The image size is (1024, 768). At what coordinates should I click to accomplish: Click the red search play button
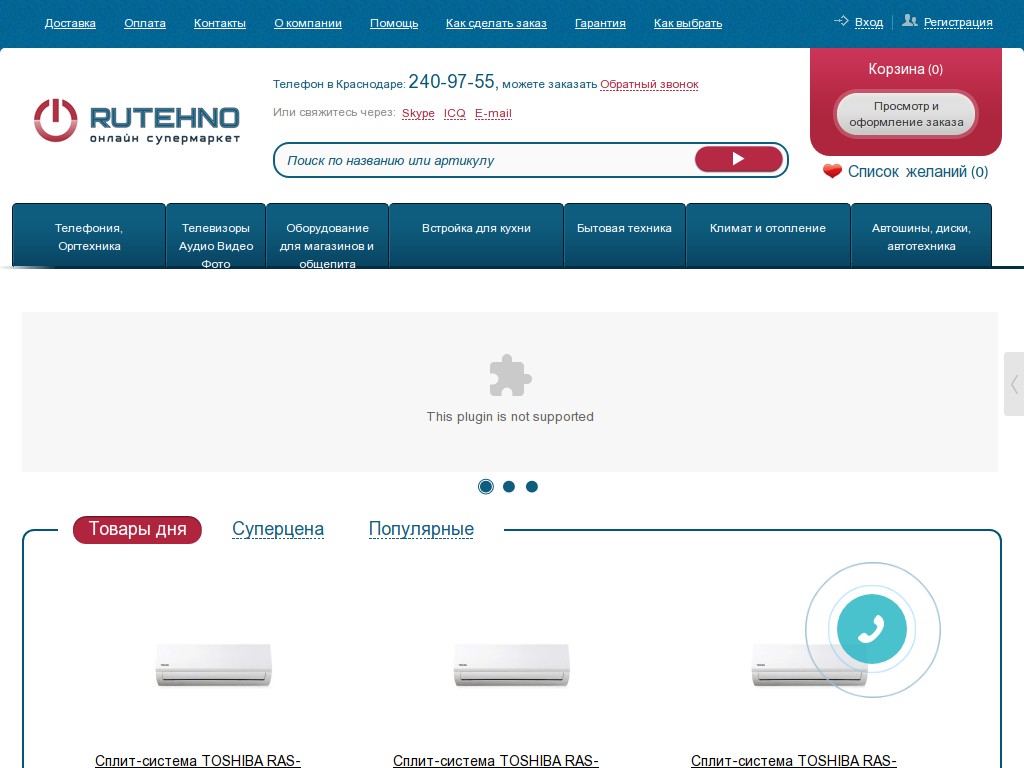tap(739, 159)
